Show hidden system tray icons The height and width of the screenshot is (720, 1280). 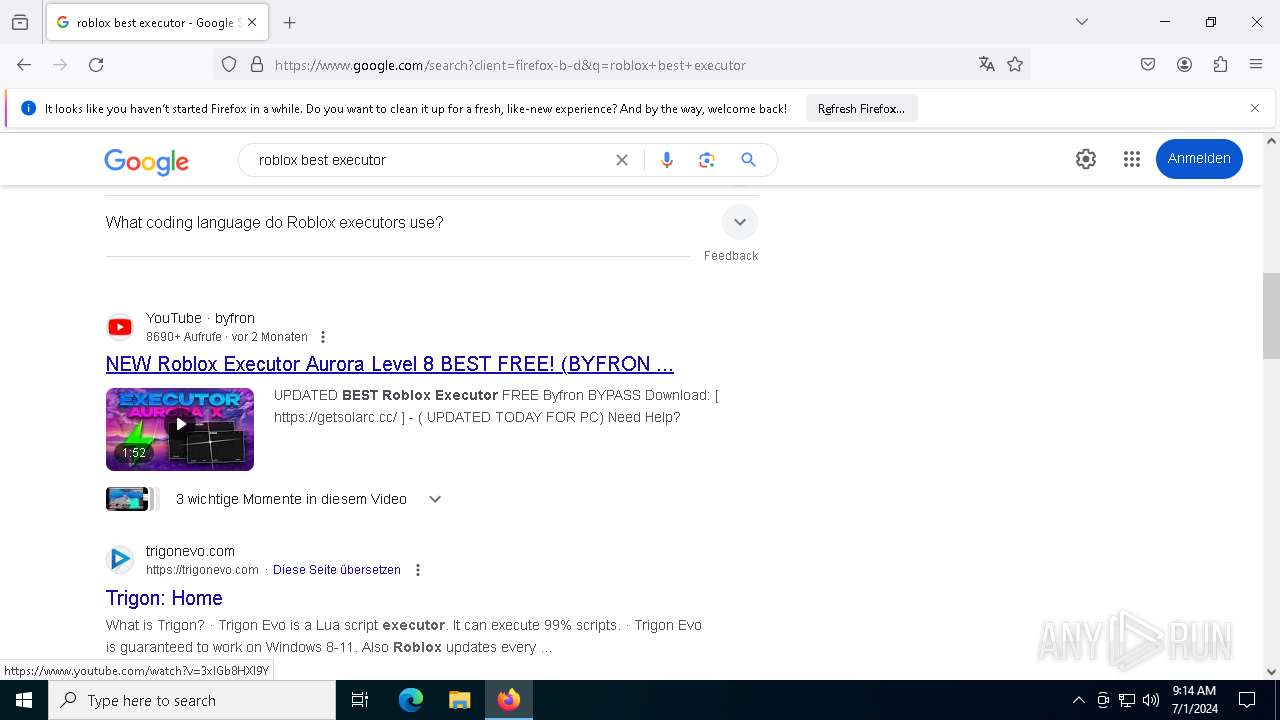(1078, 700)
